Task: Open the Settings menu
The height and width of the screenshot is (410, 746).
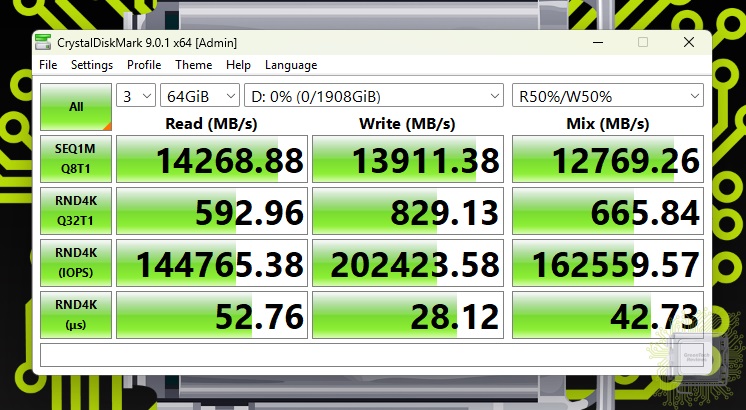Action: tap(92, 65)
